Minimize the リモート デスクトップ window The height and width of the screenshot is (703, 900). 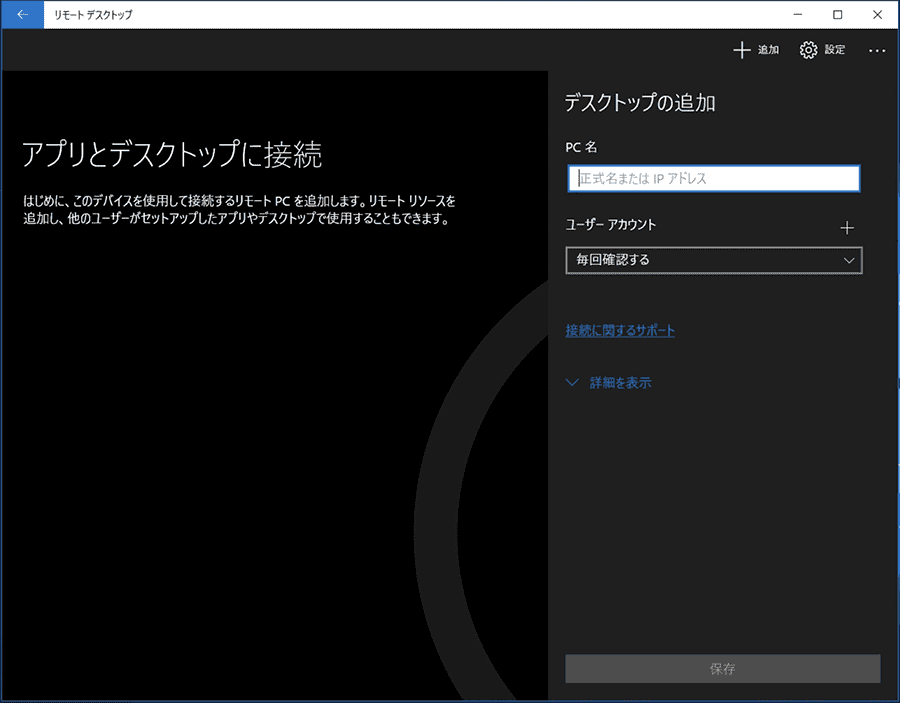coord(797,15)
